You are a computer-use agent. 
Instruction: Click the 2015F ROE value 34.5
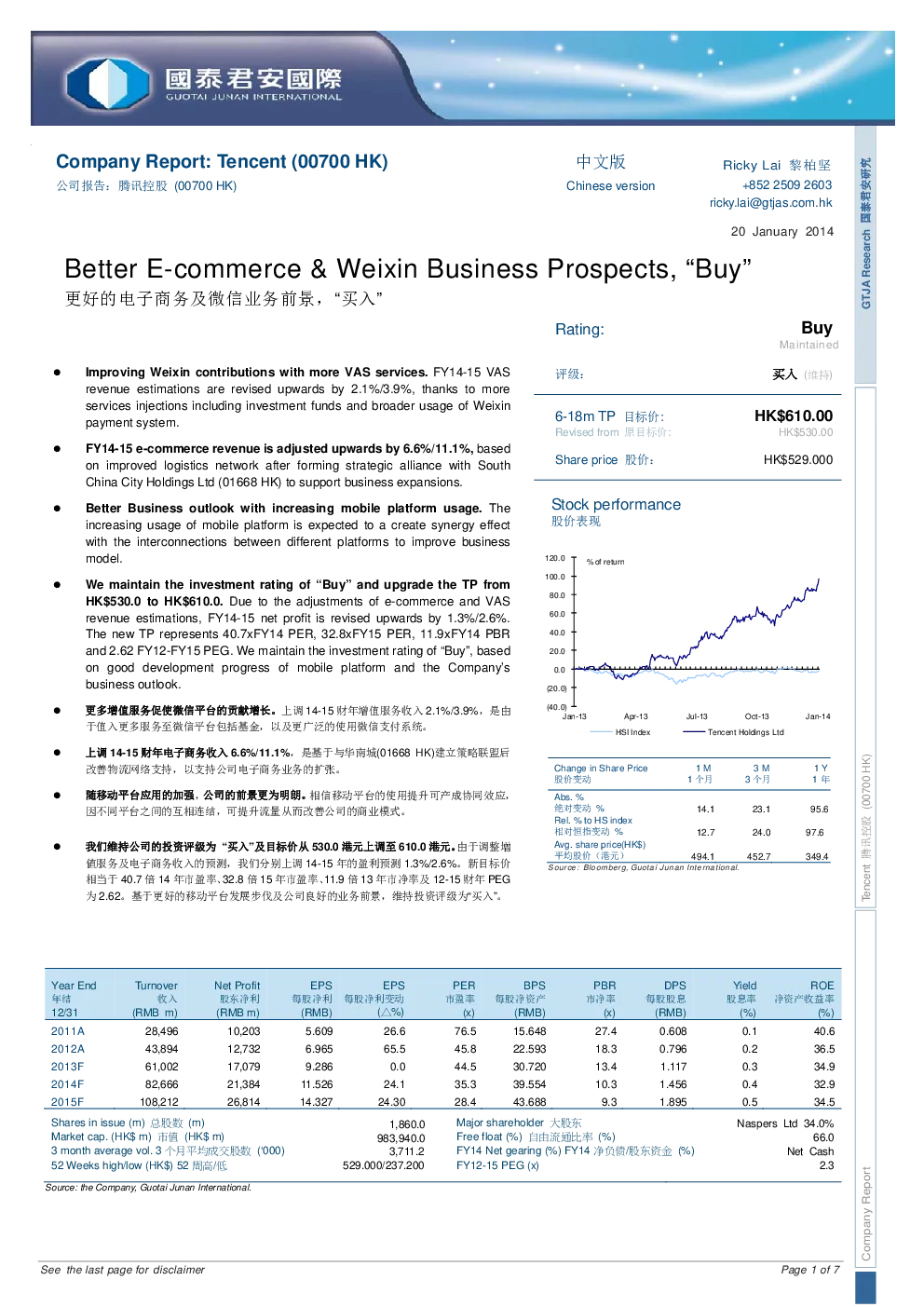click(824, 1102)
